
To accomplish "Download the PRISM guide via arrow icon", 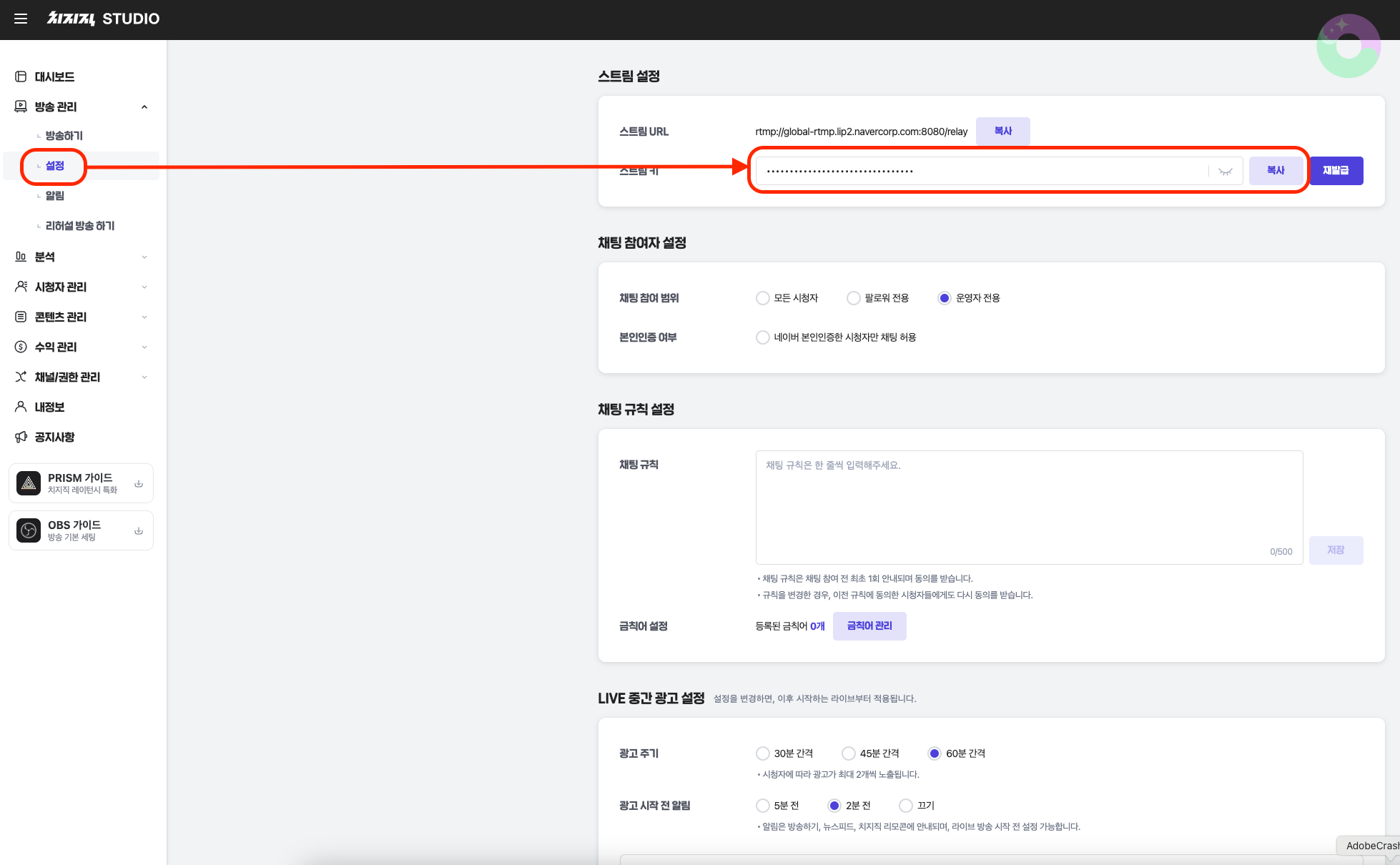I will [x=139, y=483].
